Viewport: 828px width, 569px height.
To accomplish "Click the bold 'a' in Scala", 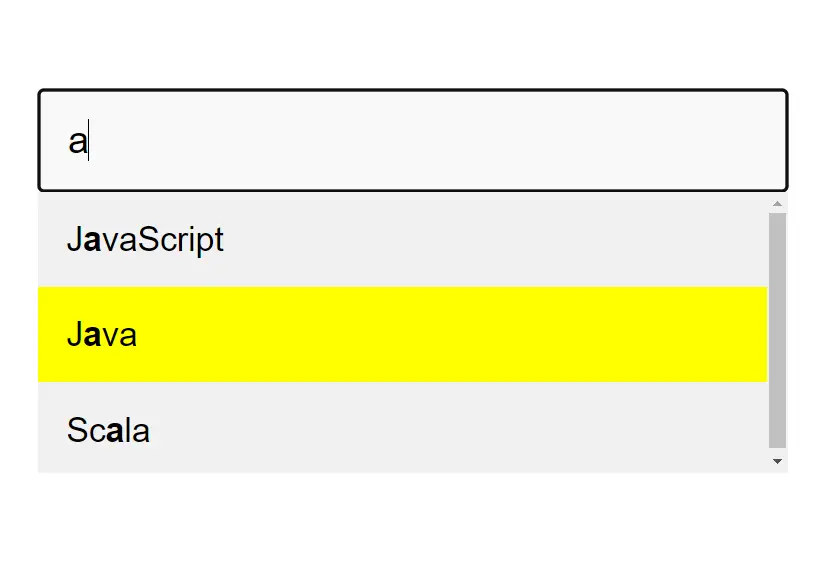I will click(114, 432).
